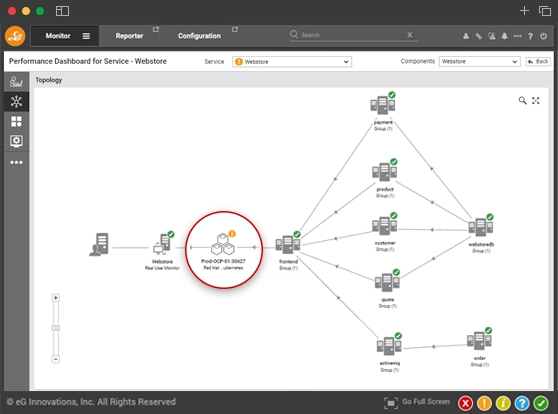Filter by blue unknown status icon
The width and height of the screenshot is (558, 414).
click(522, 403)
